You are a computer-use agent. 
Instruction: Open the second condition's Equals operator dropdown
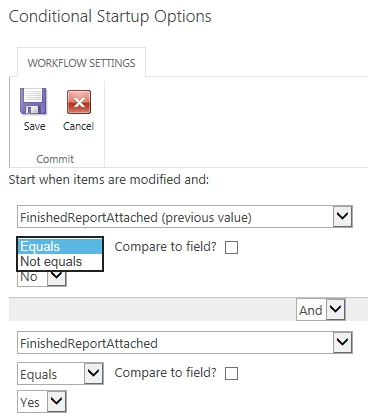click(60, 374)
